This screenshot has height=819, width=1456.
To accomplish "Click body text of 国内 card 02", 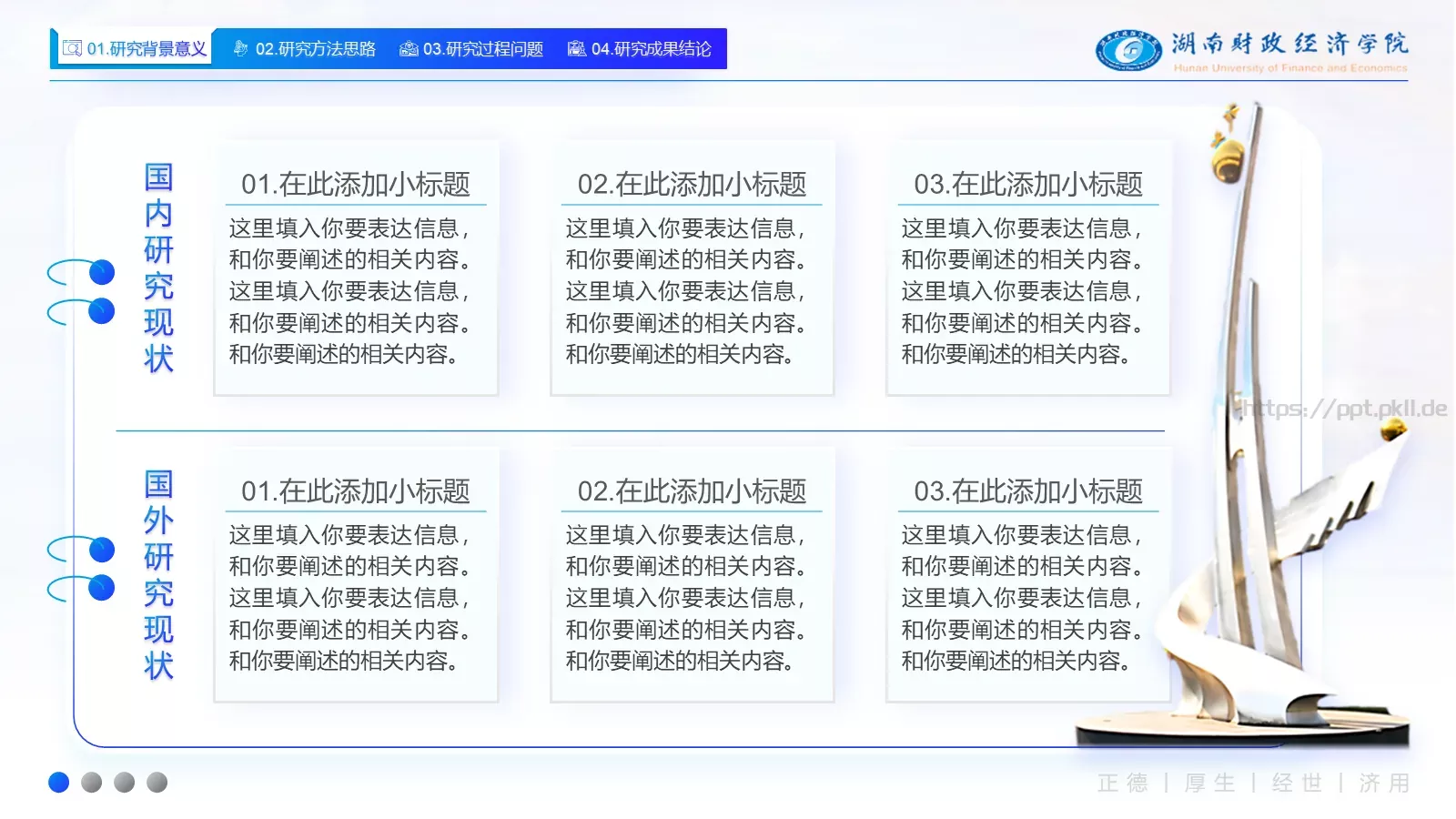I will pos(686,291).
